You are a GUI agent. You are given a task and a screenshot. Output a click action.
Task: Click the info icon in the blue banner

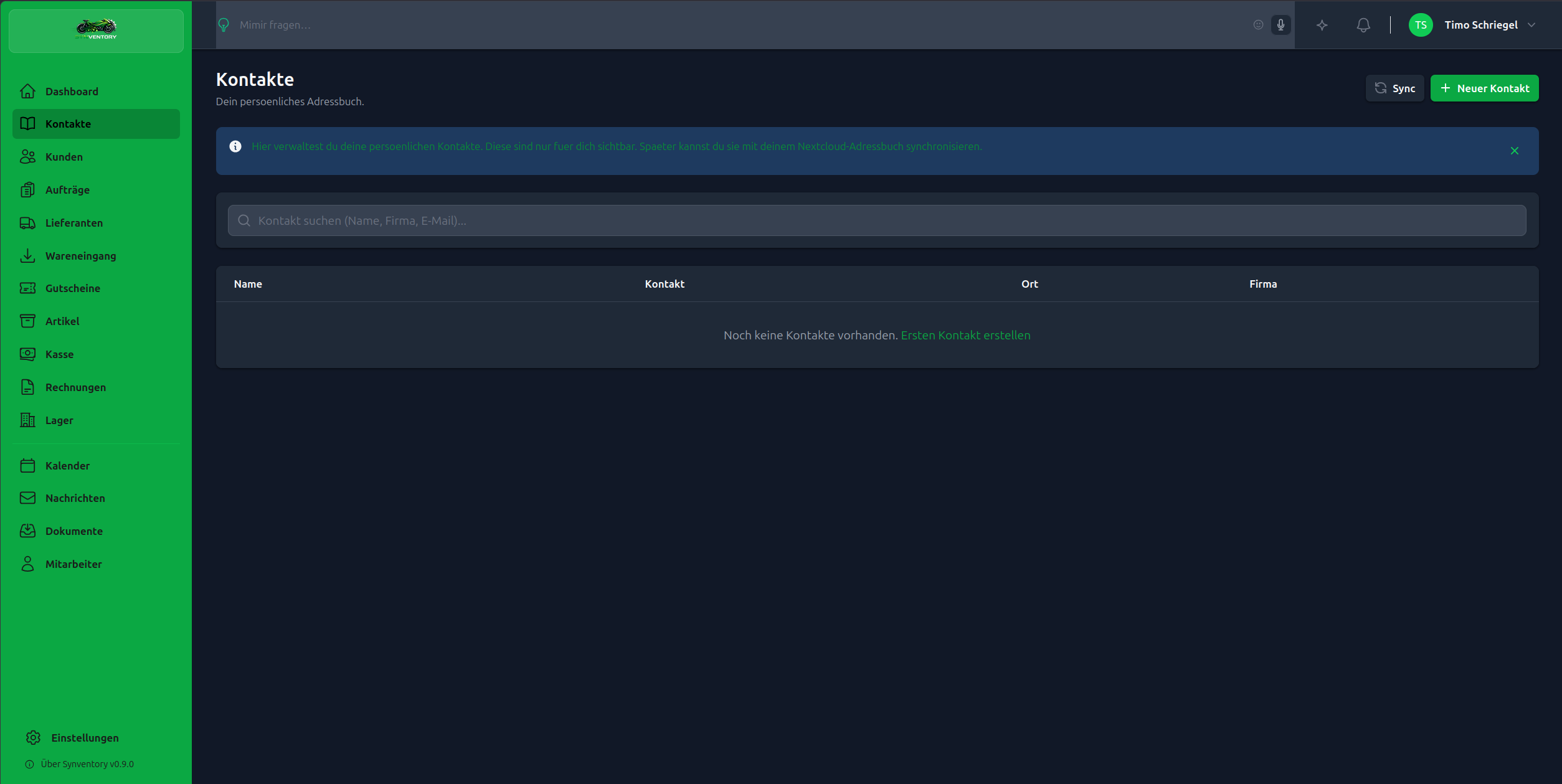click(x=235, y=146)
